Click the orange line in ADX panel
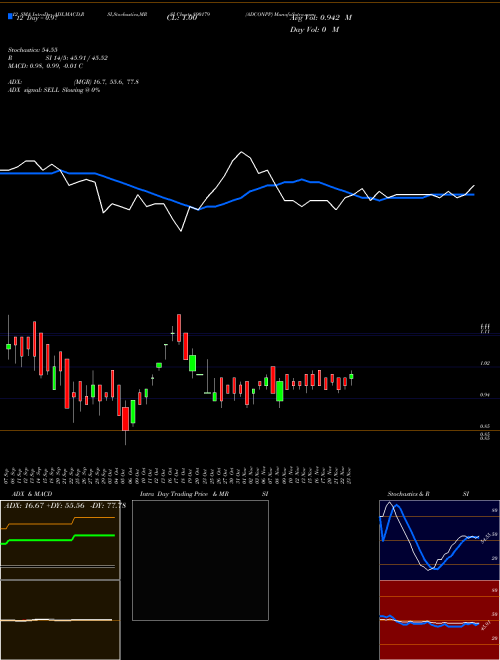This screenshot has height=660, width=500. [x=42, y=524]
